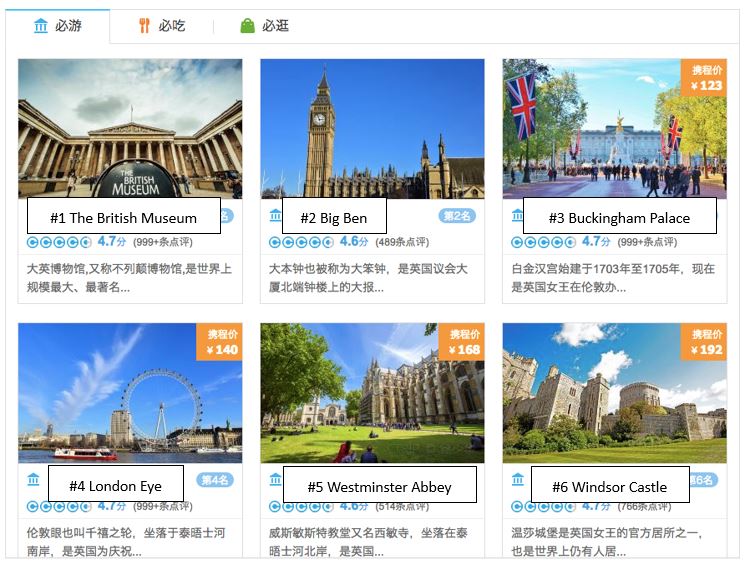Open the Westminster Abbey photo

pos(372,393)
